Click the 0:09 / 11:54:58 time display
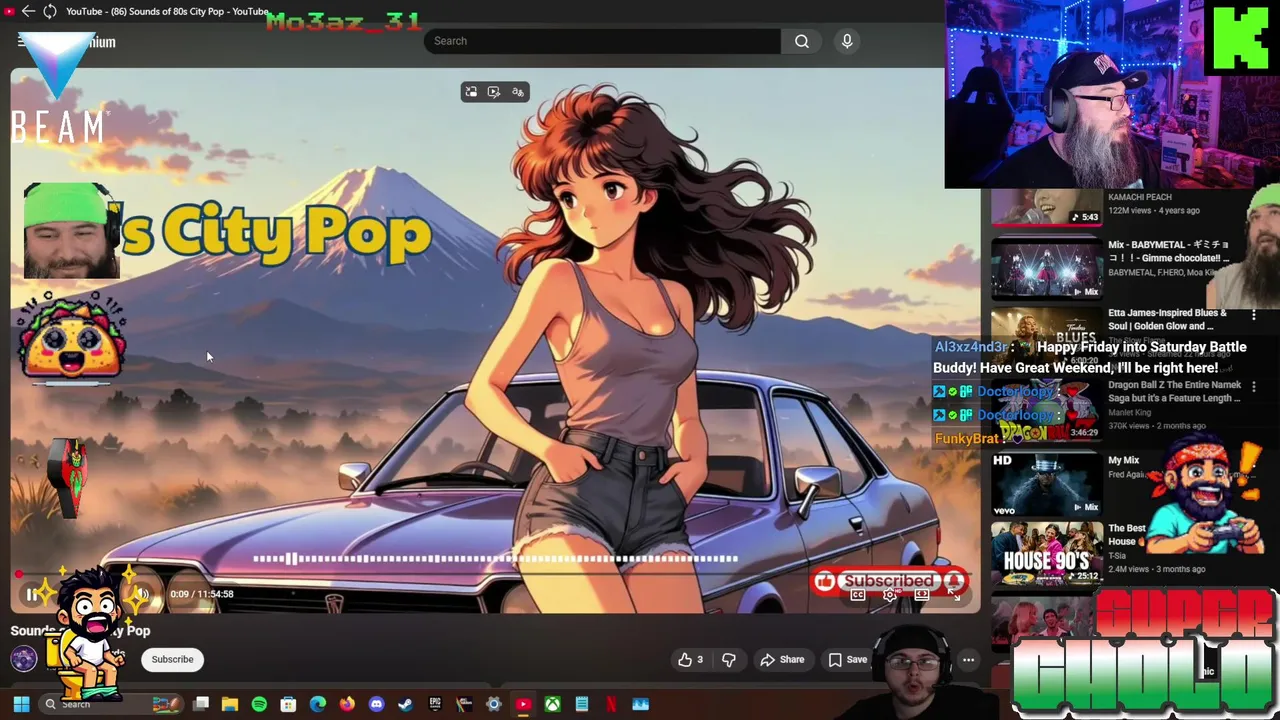Screen dimensions: 1280x720 pyautogui.click(x=201, y=594)
